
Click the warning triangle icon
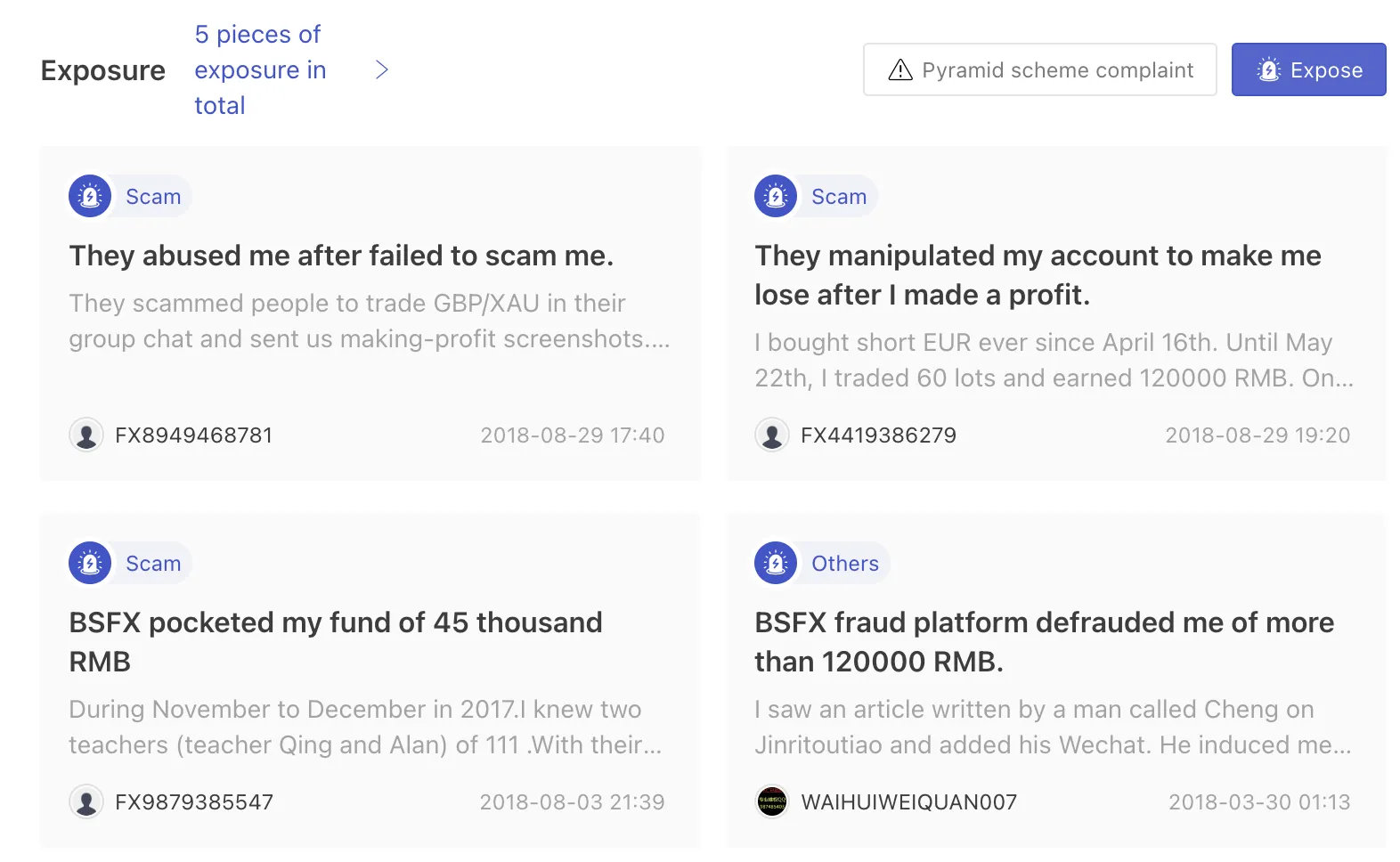[x=900, y=69]
